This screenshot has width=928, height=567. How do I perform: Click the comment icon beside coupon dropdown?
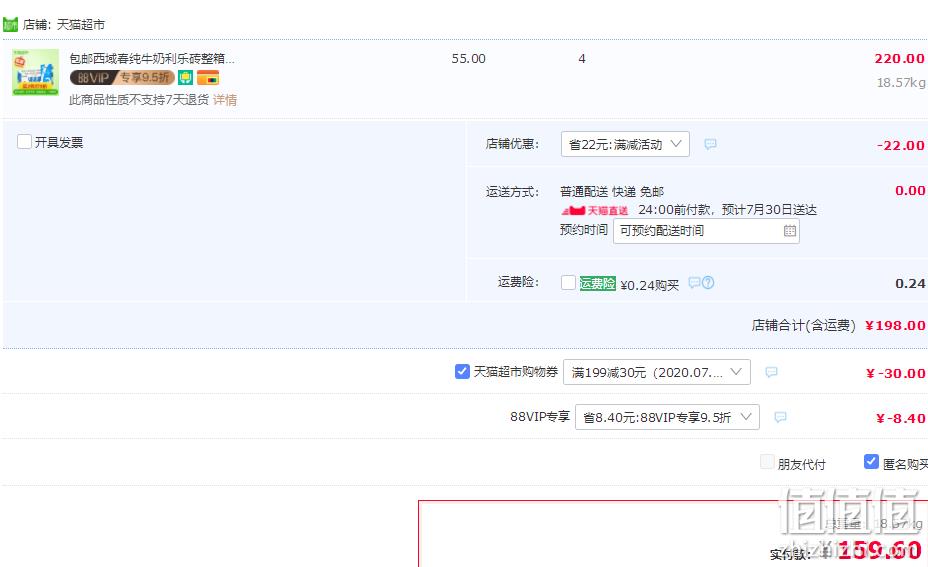(771, 372)
